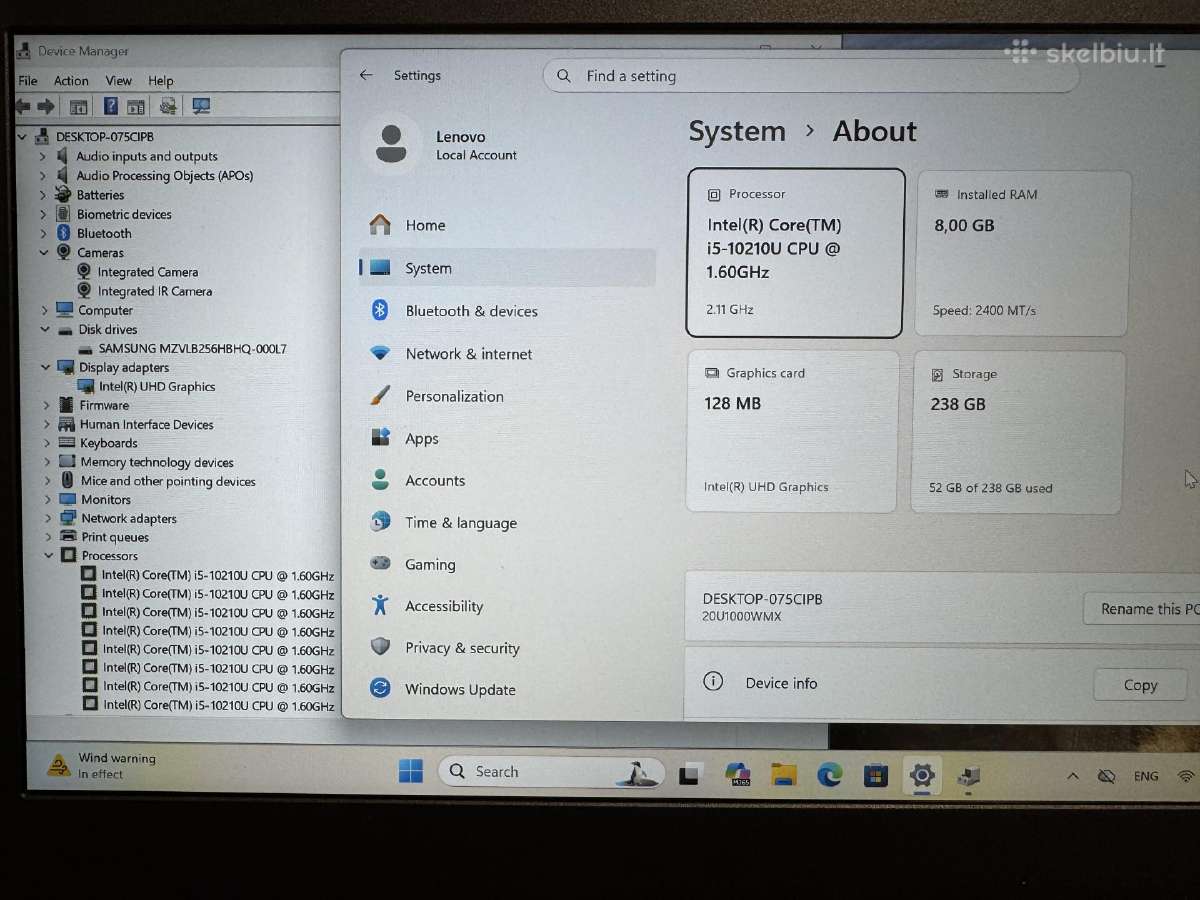Select SAMSUNG MZVLB256HBHQ-000L7 disk

pos(192,348)
